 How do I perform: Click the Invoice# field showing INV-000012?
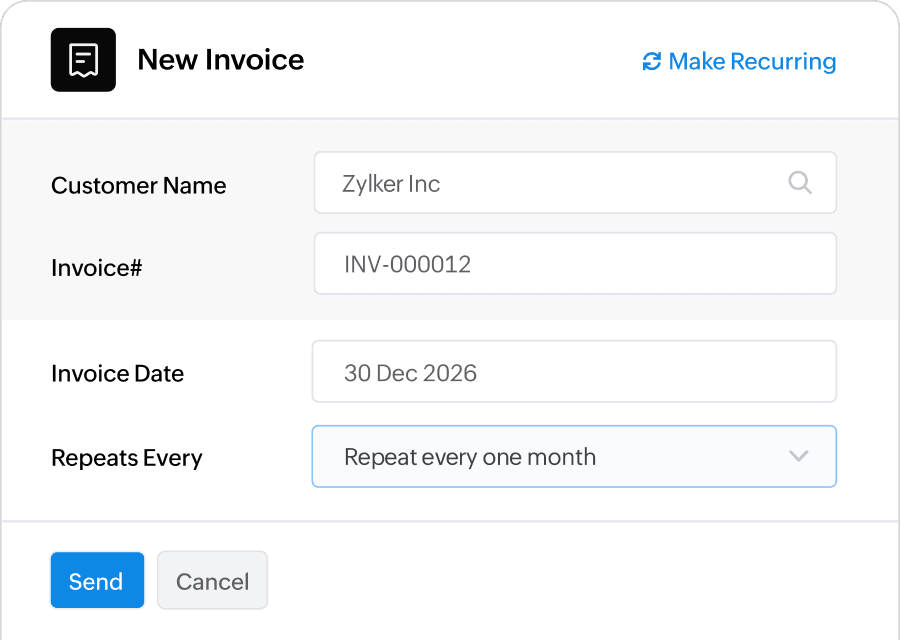(x=575, y=263)
